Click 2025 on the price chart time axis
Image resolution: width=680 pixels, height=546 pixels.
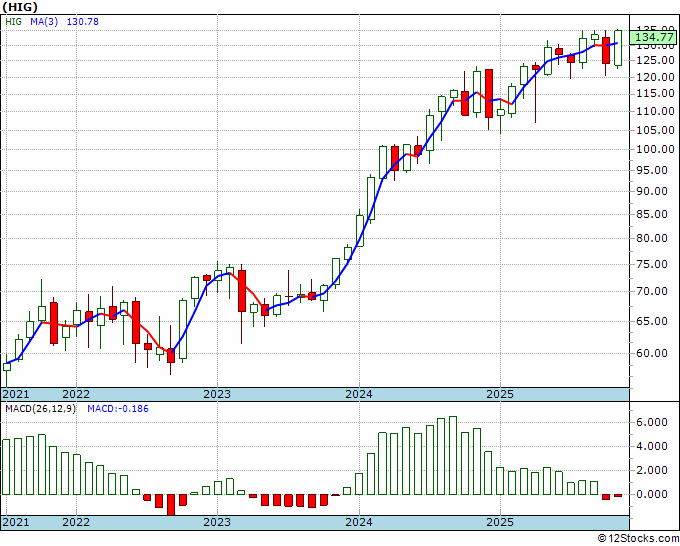500,394
